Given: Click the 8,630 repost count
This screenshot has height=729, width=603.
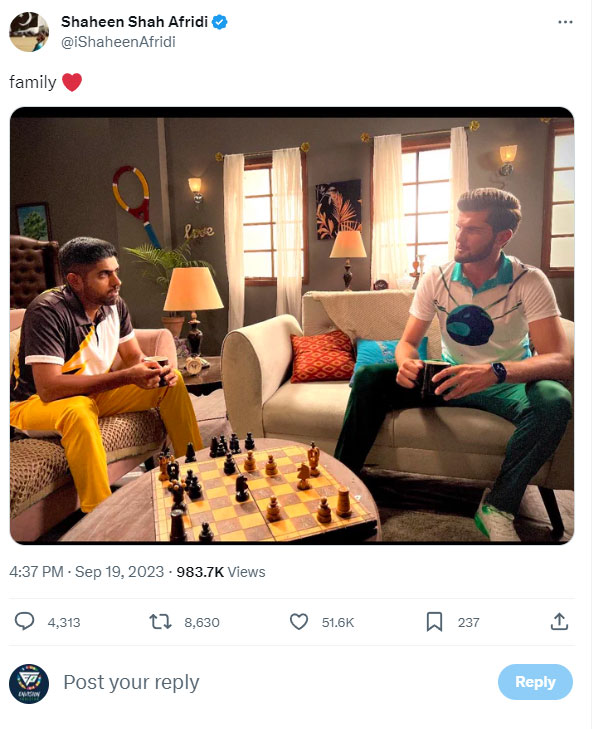Looking at the screenshot, I should pyautogui.click(x=202, y=622).
